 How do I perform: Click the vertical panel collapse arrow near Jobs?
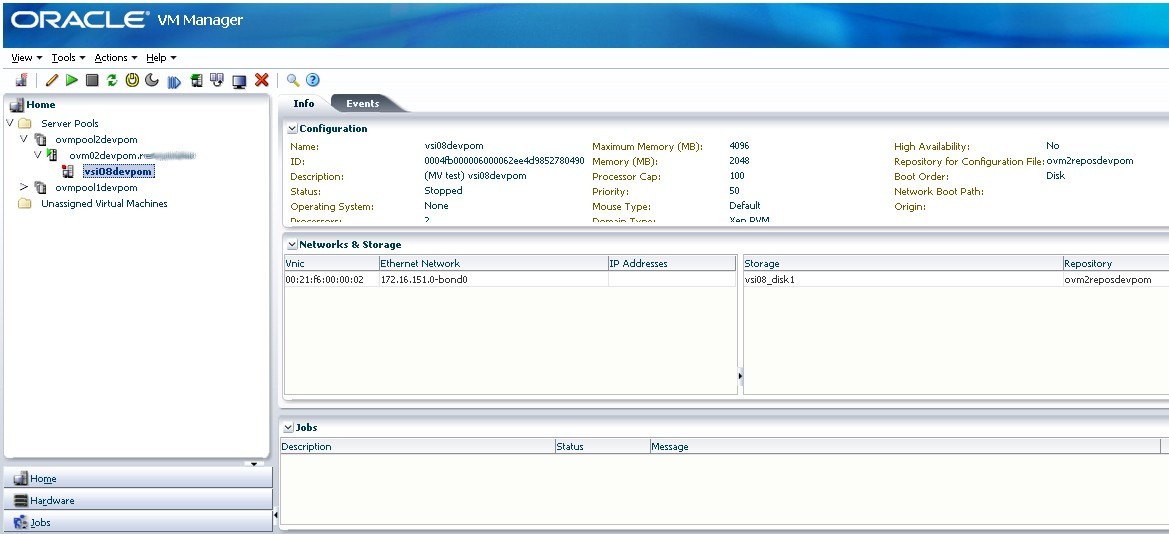pyautogui.click(x=275, y=515)
